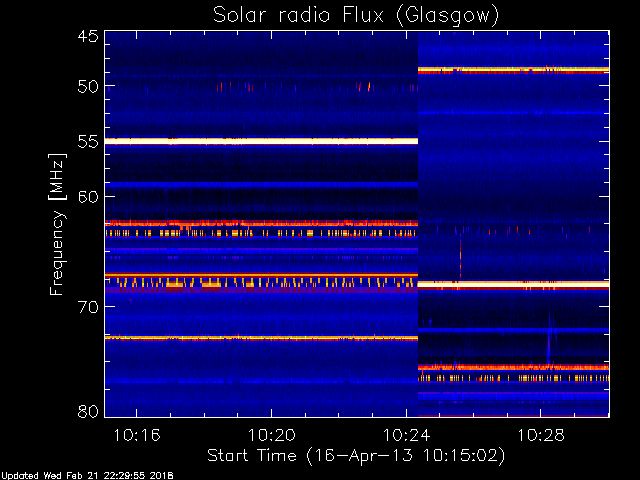
Task: Click the '55' frequency tick label
Action: [x=88, y=142]
